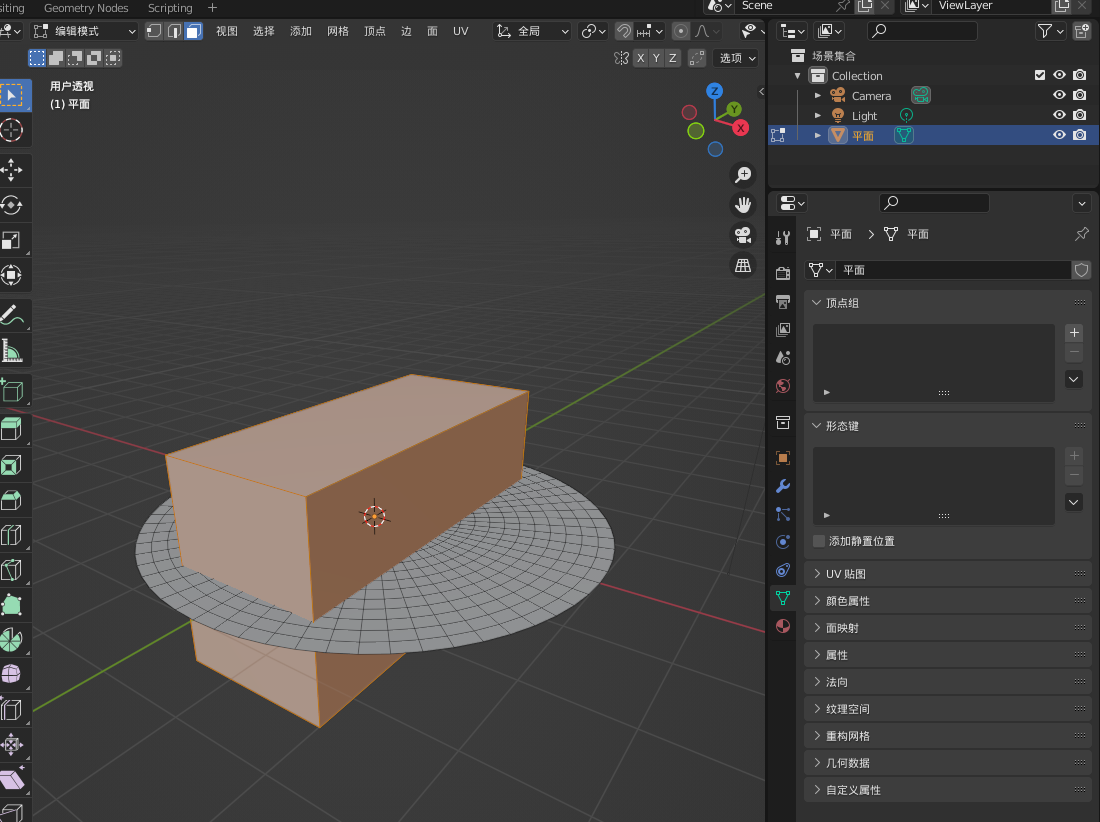This screenshot has height=822, width=1100.
Task: Open the 选择 menu
Action: tap(264, 31)
